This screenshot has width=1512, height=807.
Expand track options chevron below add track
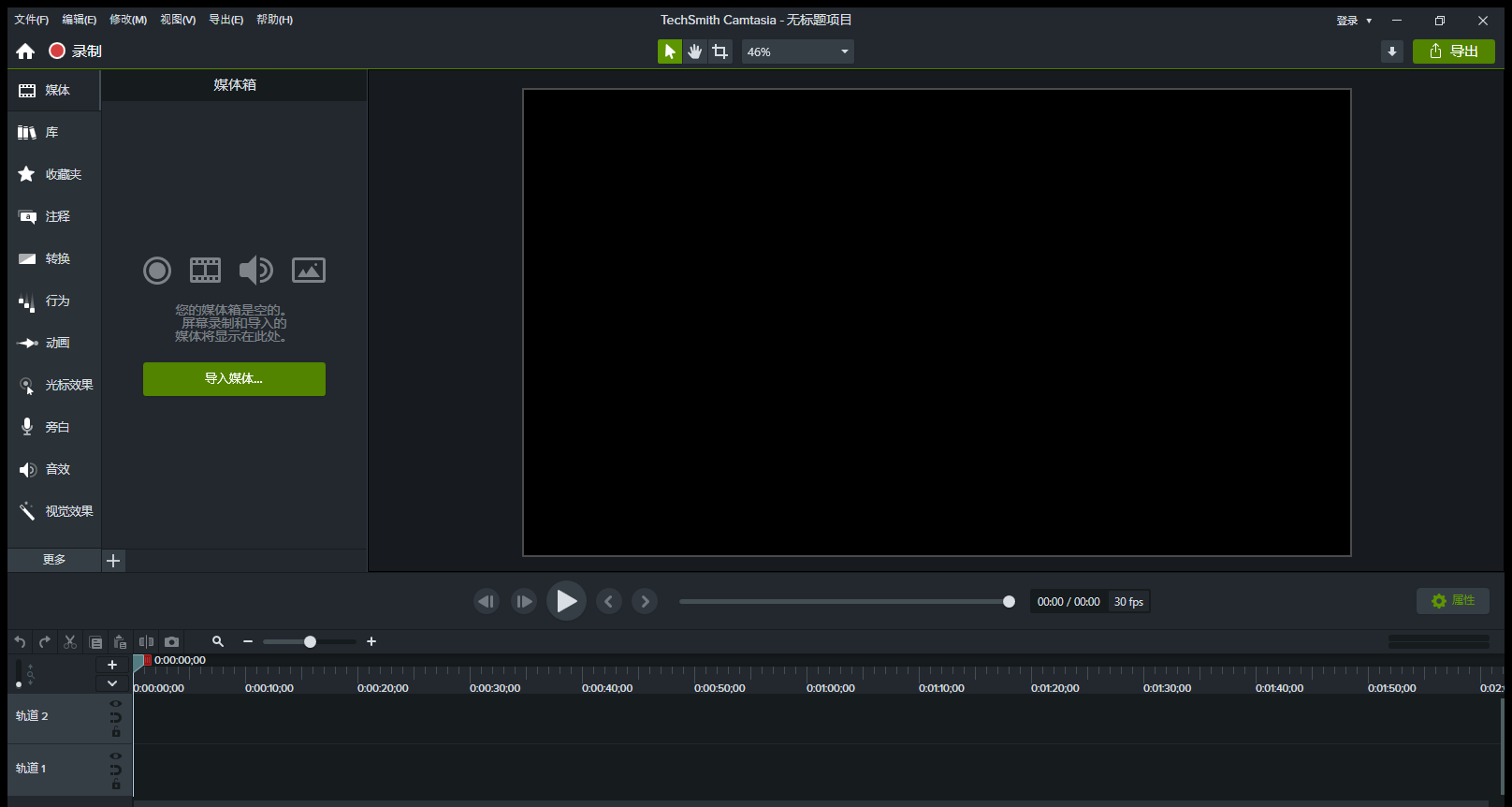(112, 683)
